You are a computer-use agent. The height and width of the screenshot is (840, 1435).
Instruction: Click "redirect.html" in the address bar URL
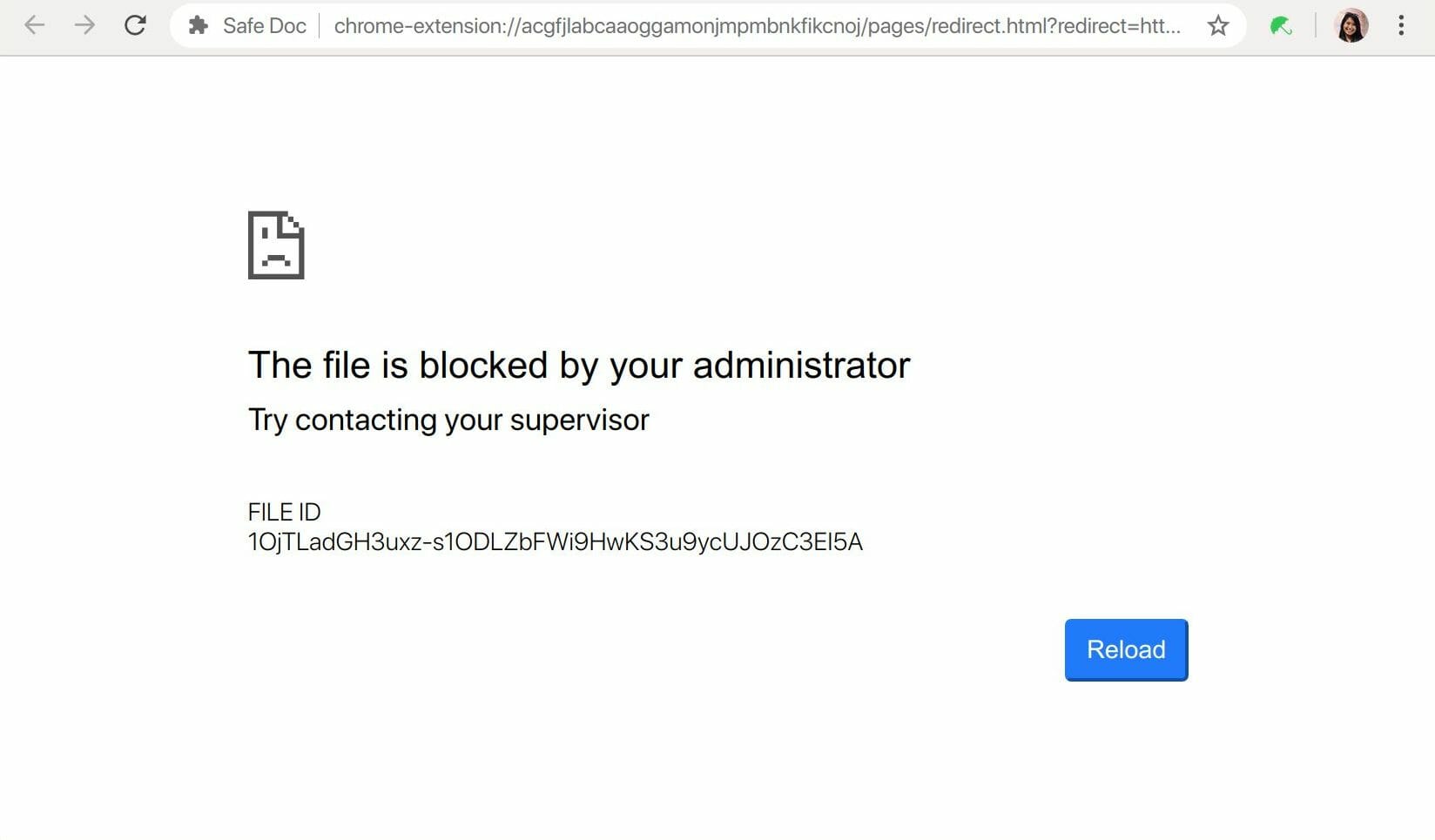click(x=986, y=26)
